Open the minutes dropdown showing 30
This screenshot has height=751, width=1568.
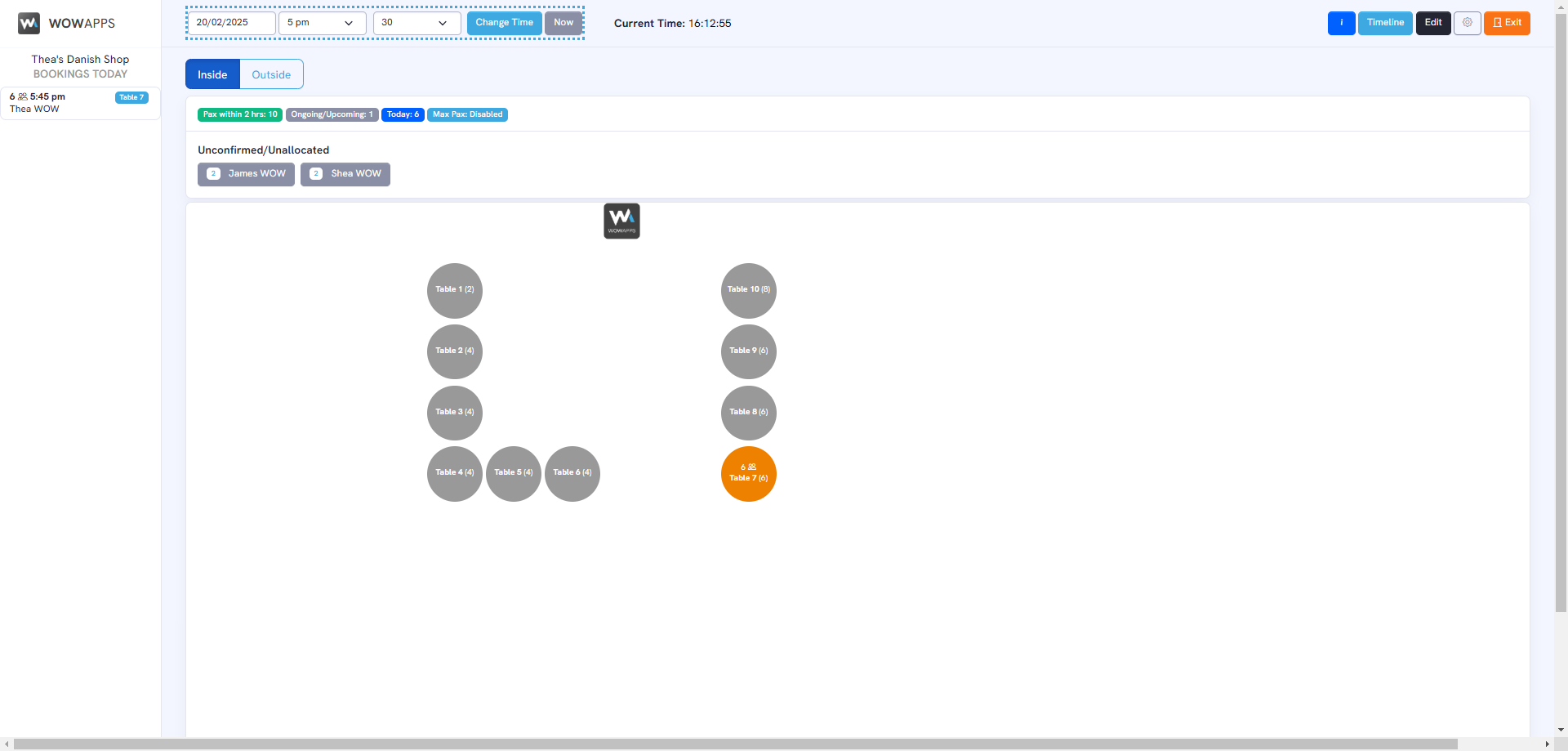(x=416, y=23)
